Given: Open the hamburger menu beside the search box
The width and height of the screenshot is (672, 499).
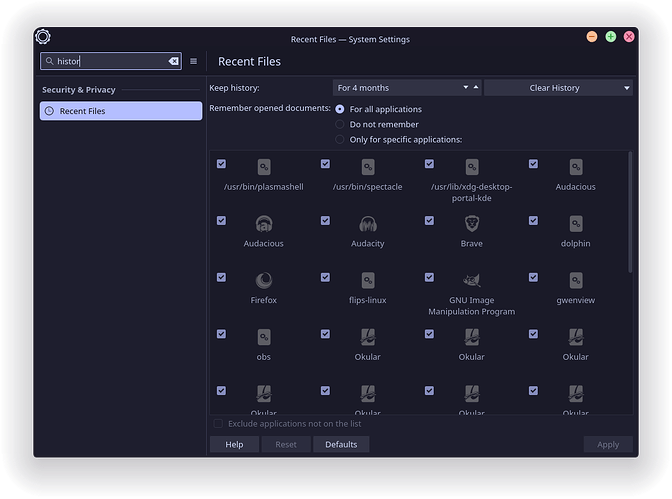Looking at the screenshot, I should coord(193,61).
